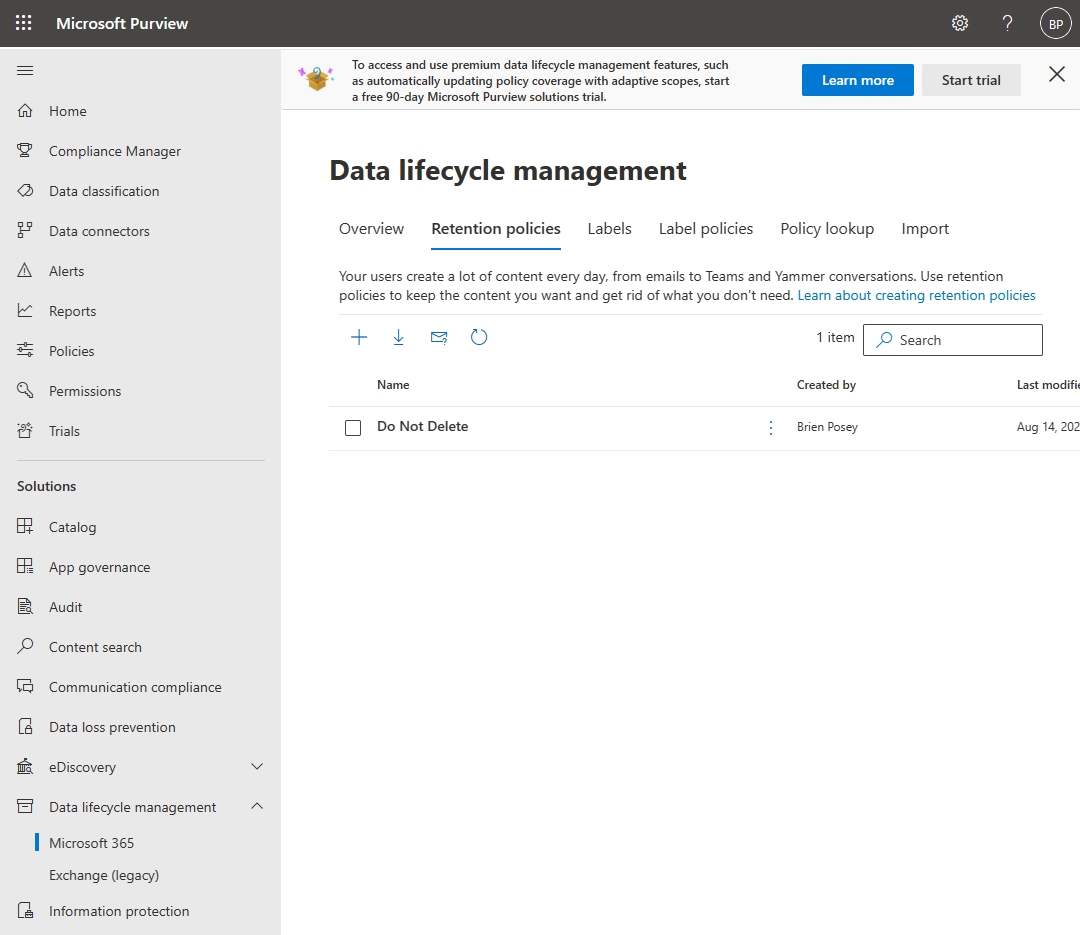Image resolution: width=1080 pixels, height=935 pixels.
Task: Open the link about creating retention policies
Action: pyautogui.click(x=916, y=295)
